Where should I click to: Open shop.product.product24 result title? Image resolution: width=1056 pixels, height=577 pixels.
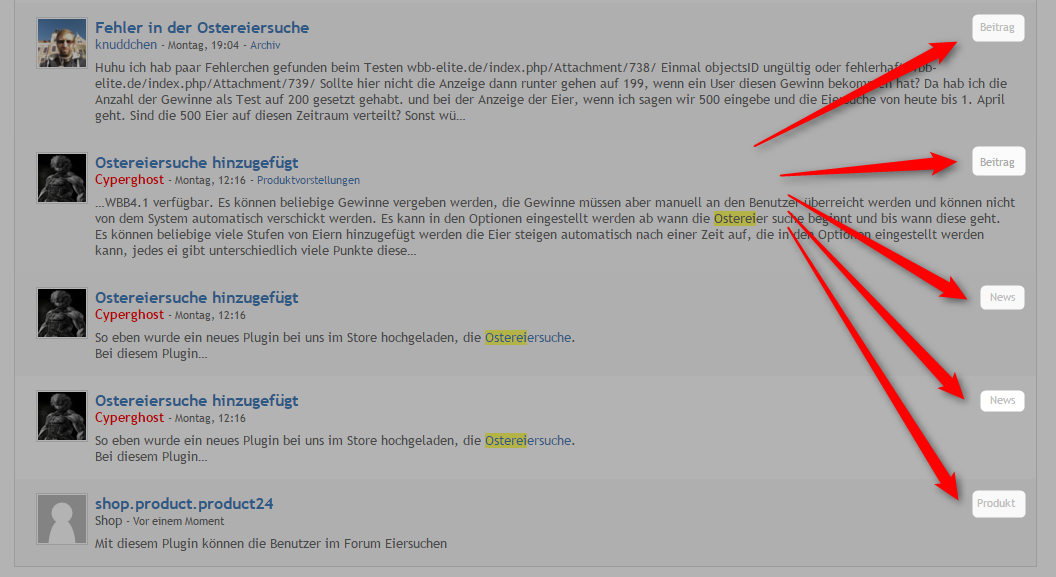click(184, 504)
